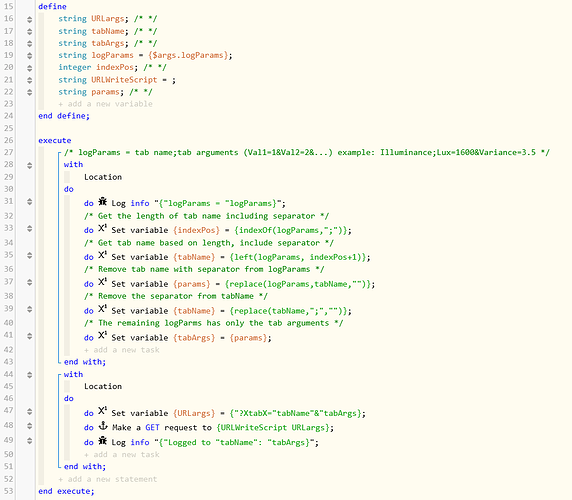This screenshot has height=500, width=572.
Task: Click the X variable icon on the tabName replace line
Action: [x=102, y=309]
